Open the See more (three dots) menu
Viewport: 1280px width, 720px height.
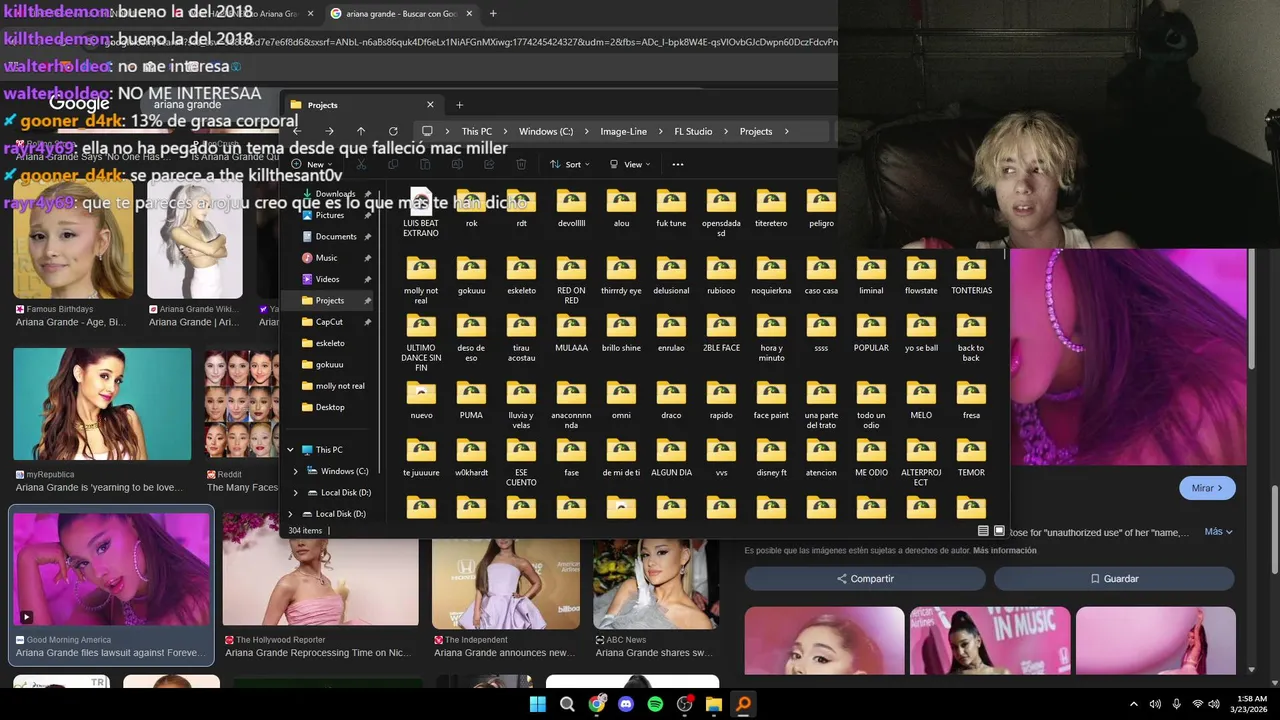click(677, 164)
